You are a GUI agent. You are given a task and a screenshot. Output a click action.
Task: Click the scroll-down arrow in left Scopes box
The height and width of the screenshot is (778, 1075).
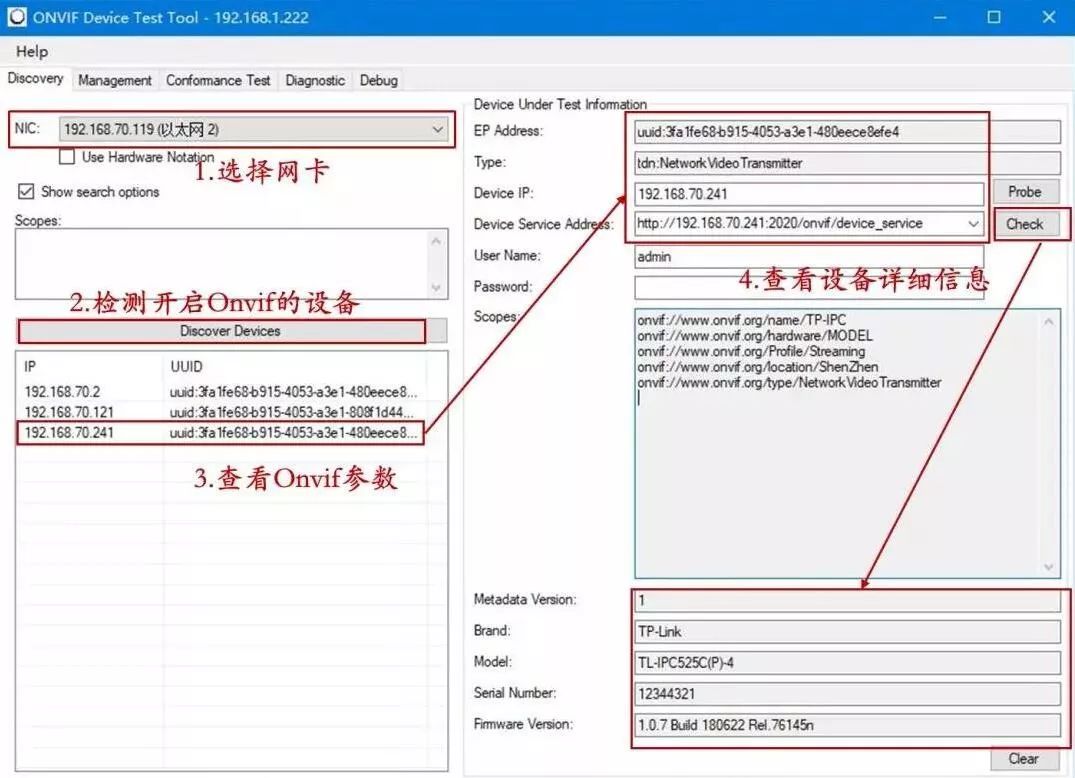pos(435,288)
